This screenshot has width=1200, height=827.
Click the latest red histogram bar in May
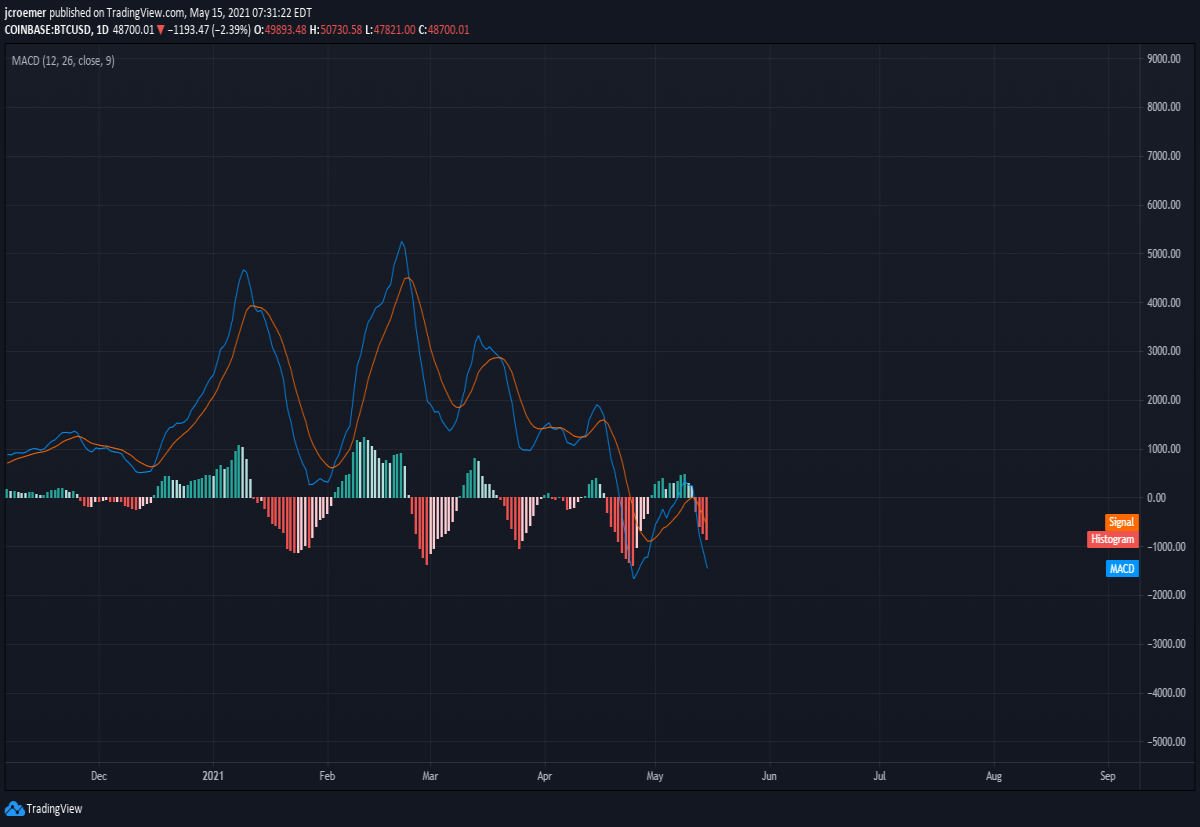(706, 518)
